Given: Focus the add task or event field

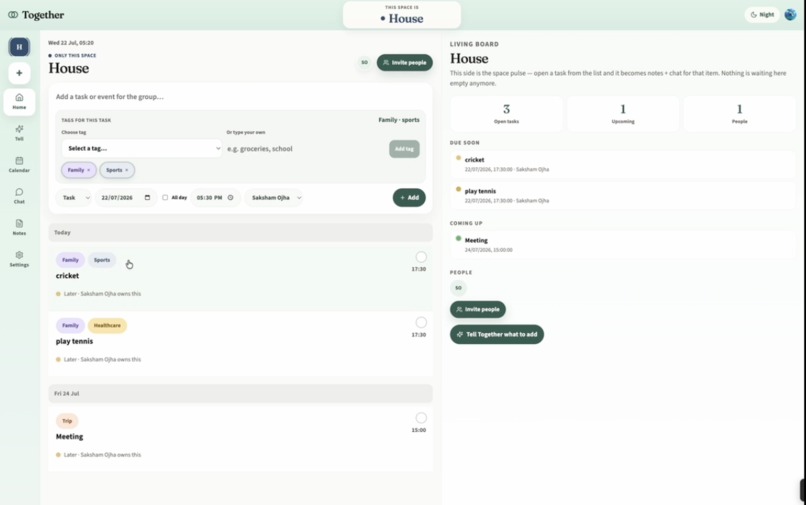Looking at the screenshot, I should pos(240,97).
